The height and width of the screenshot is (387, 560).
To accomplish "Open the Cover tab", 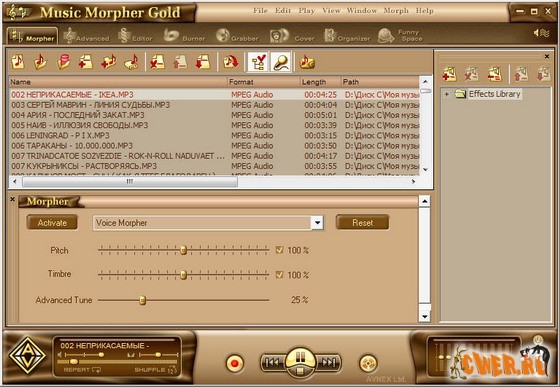I will tap(292, 36).
